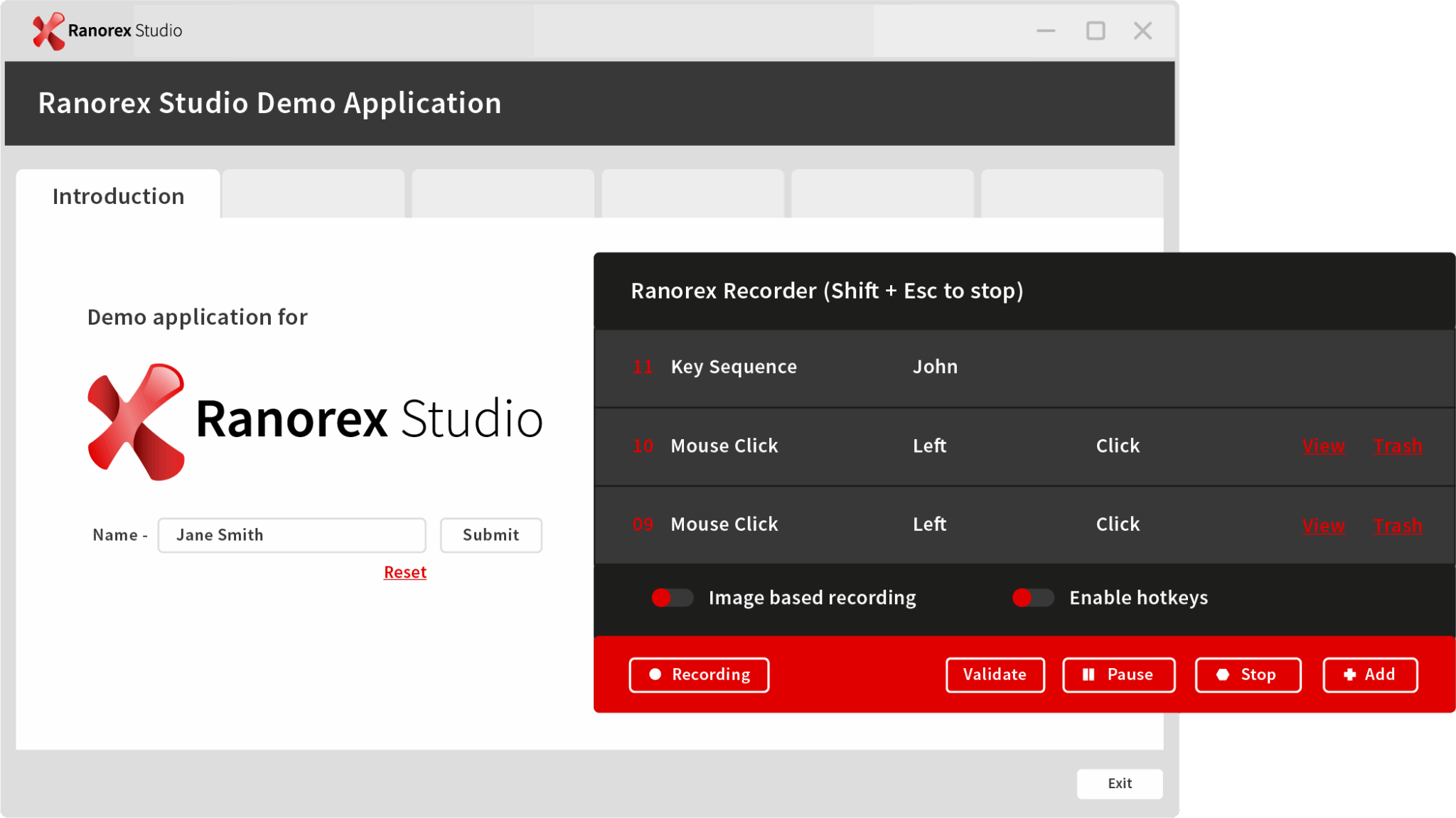1456x818 pixels.
Task: Click the record dot icon on Recording button
Action: coord(655,674)
